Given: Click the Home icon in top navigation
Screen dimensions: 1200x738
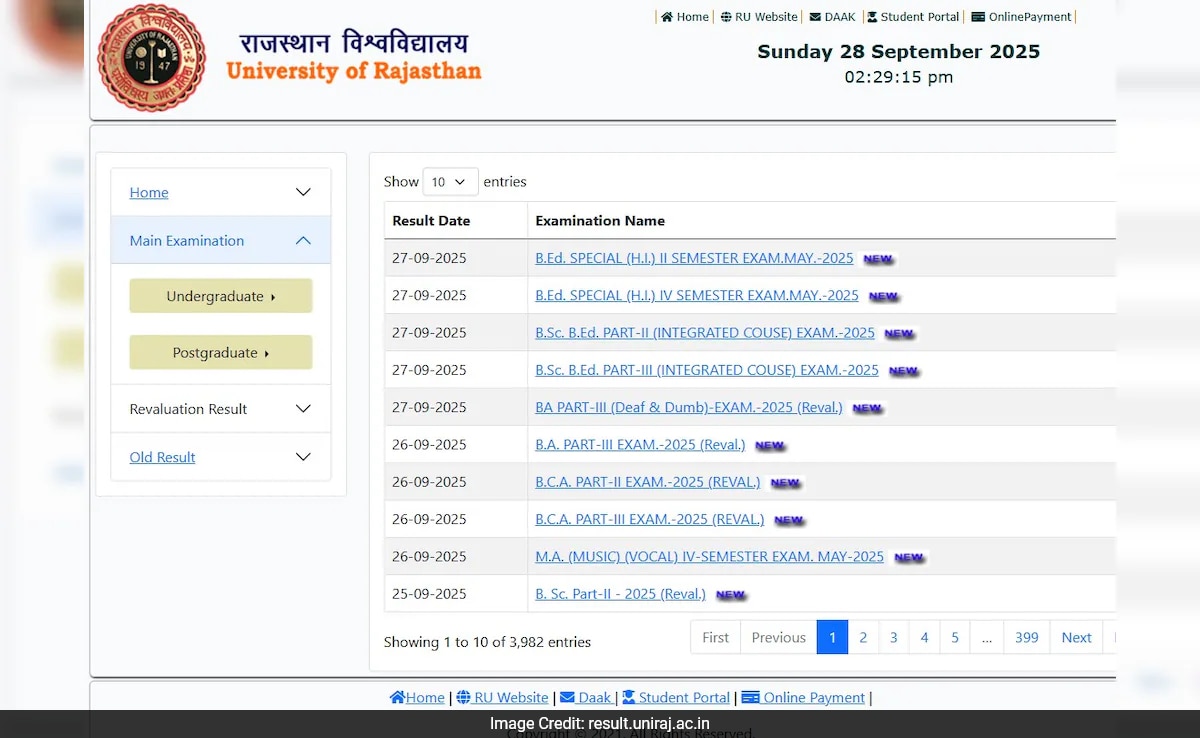Looking at the screenshot, I should click(x=667, y=17).
